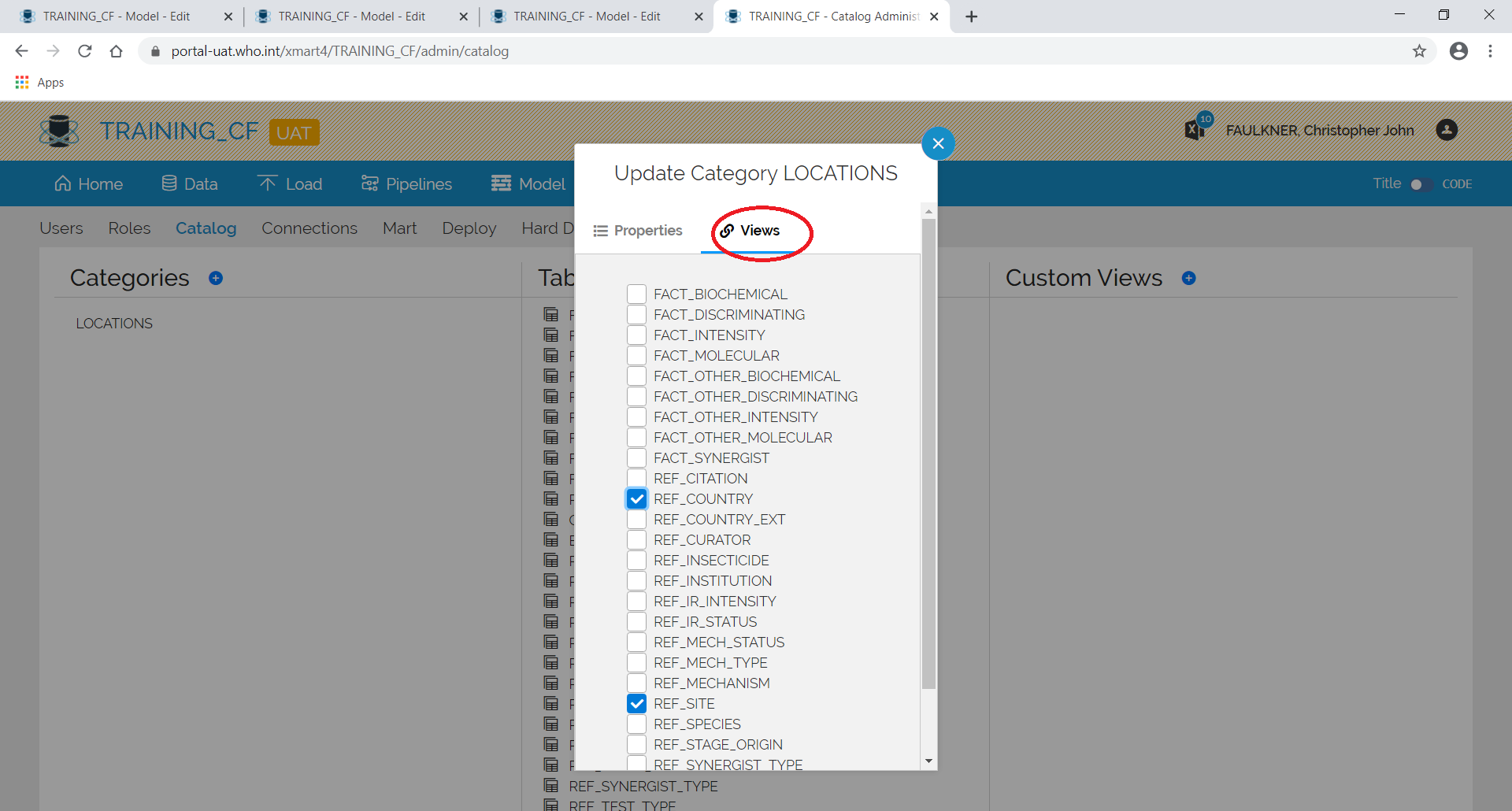The image size is (1512, 811).
Task: Click the user name FAULKNER, Christopher John
Action: tap(1320, 131)
